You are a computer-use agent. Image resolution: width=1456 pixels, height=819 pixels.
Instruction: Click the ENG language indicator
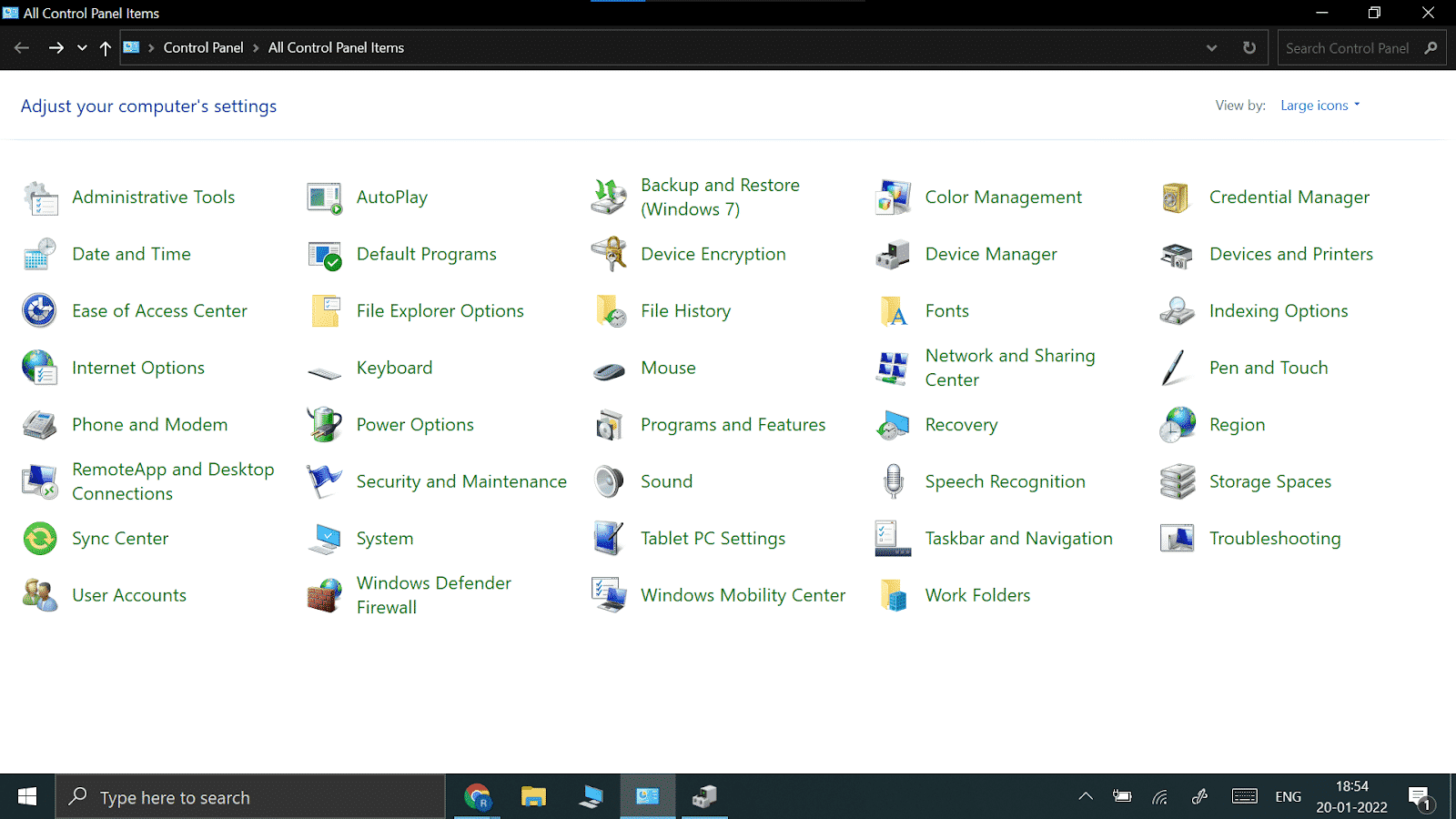(1288, 797)
